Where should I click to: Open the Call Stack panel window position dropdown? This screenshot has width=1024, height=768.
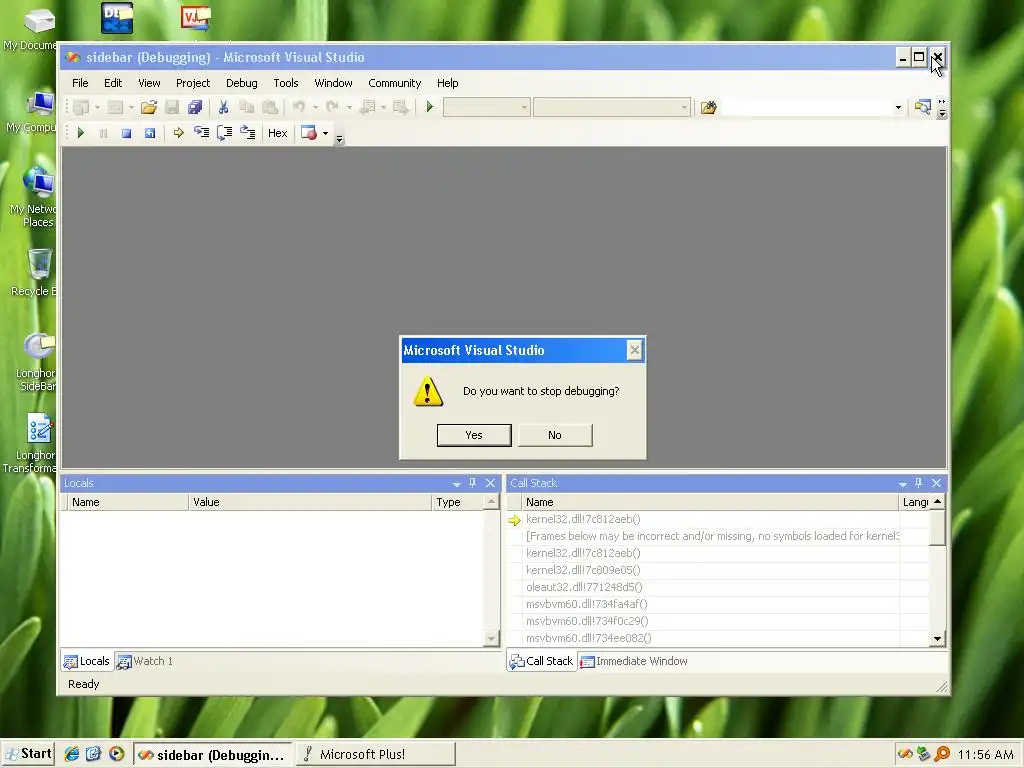(x=903, y=484)
